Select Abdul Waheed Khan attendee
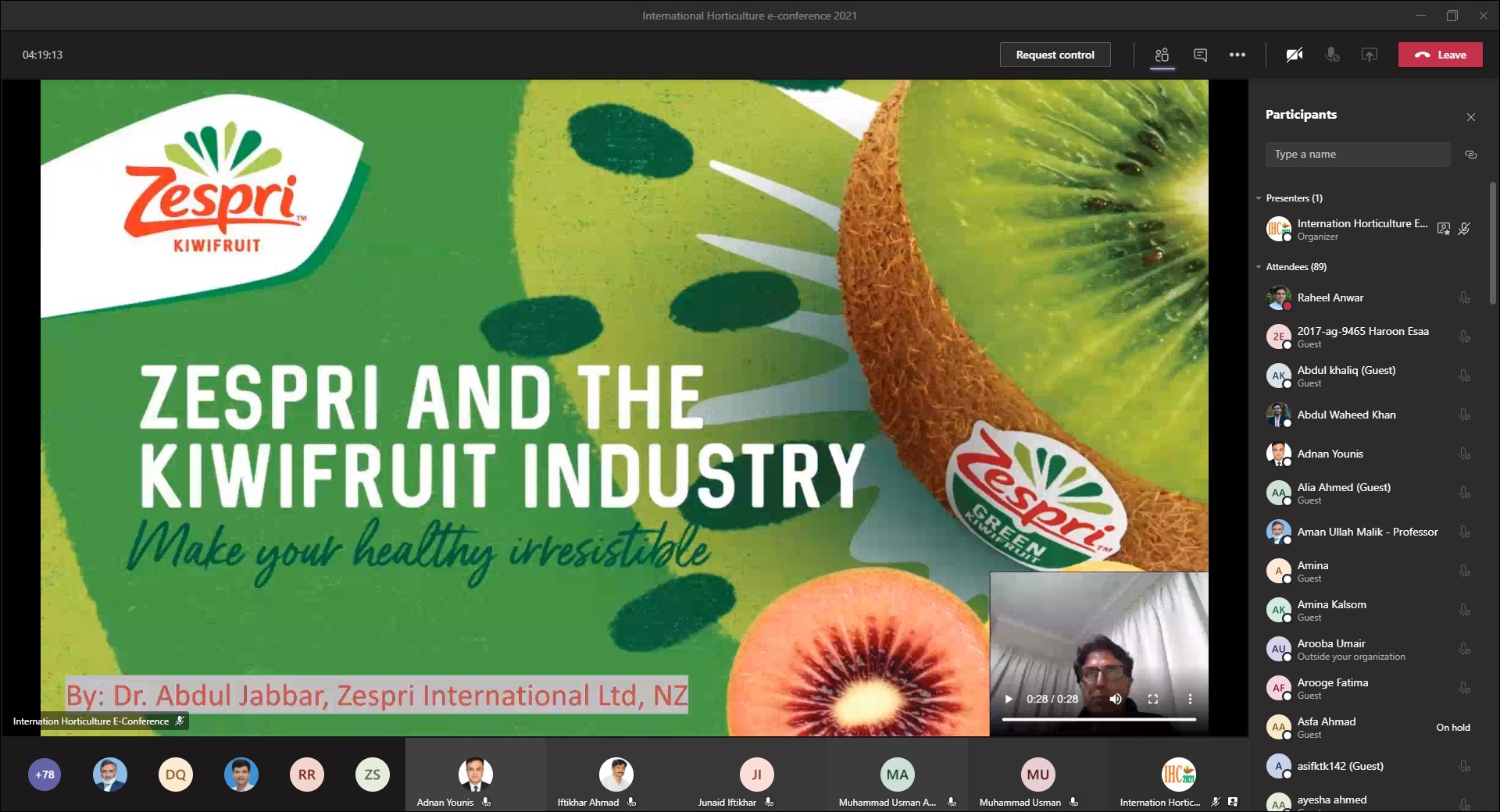Viewport: 1500px width, 812px height. (1369, 415)
